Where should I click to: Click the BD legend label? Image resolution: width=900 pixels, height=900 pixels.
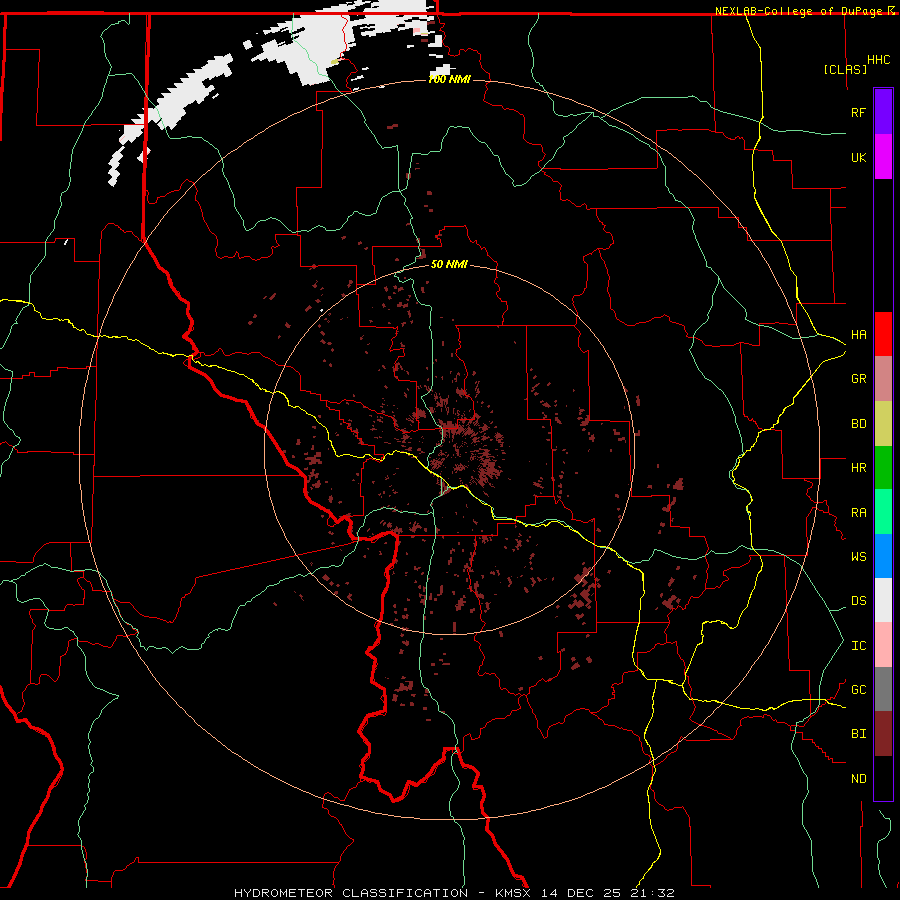pyautogui.click(x=859, y=424)
